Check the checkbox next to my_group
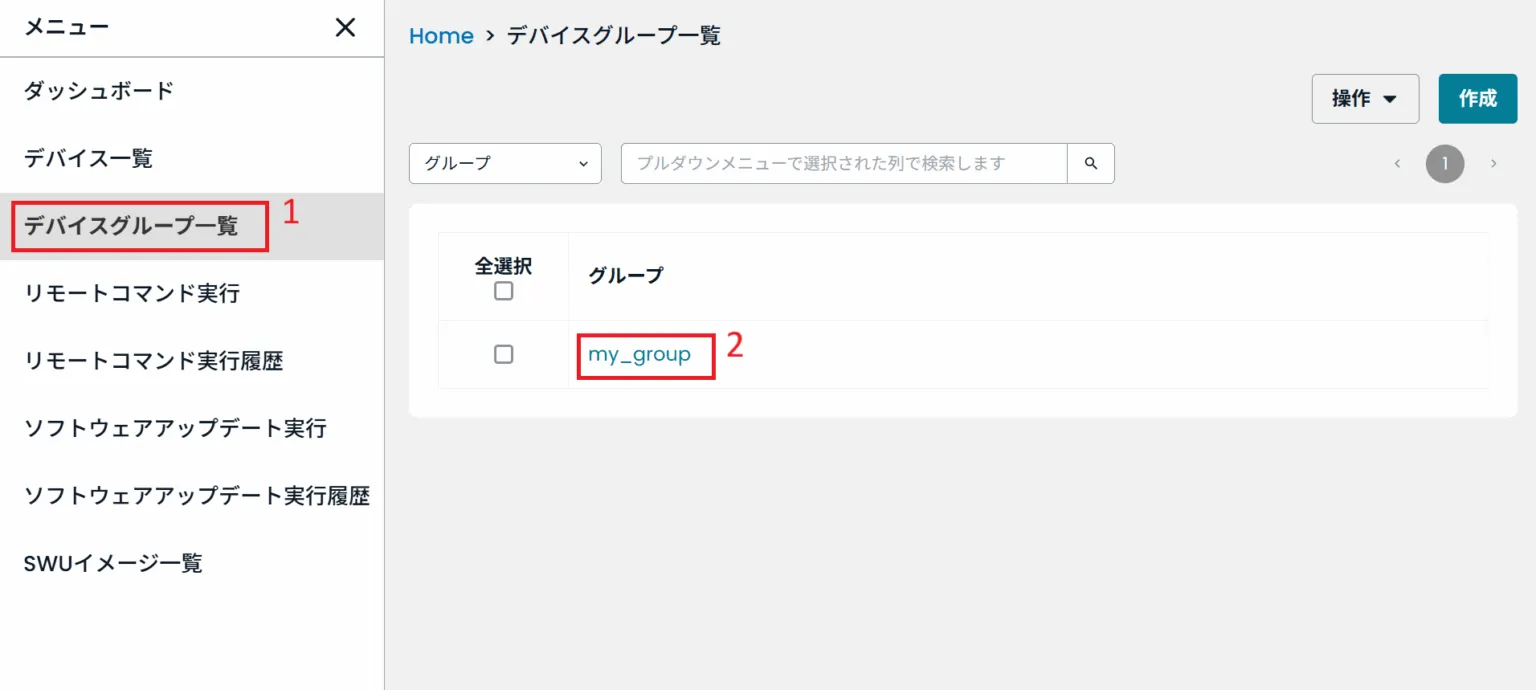Image resolution: width=1536 pixels, height=690 pixels. 504,354
